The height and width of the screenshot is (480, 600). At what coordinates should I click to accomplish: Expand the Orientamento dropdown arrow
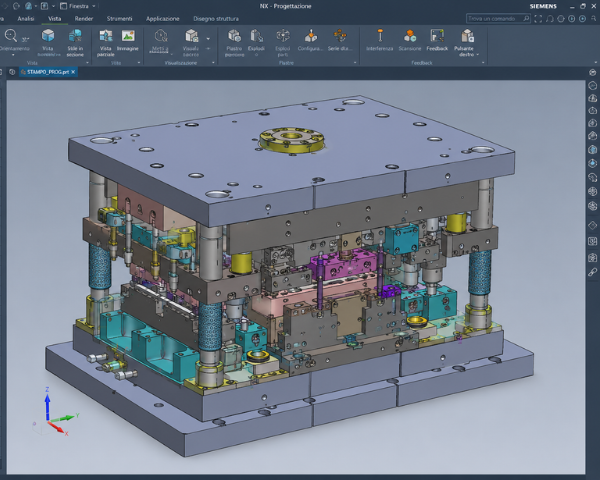coord(13,55)
